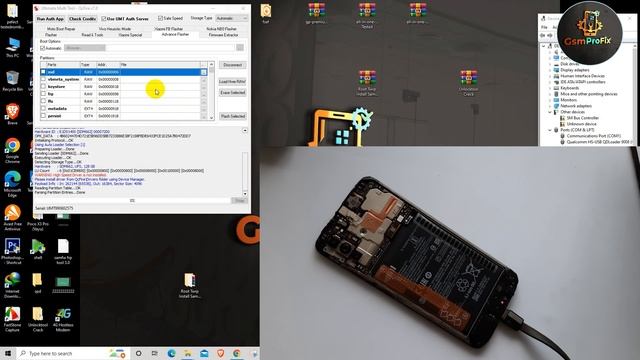640x360 pixels.
Task: Open the Photoshop shortcut on desktop
Action: pos(12,251)
